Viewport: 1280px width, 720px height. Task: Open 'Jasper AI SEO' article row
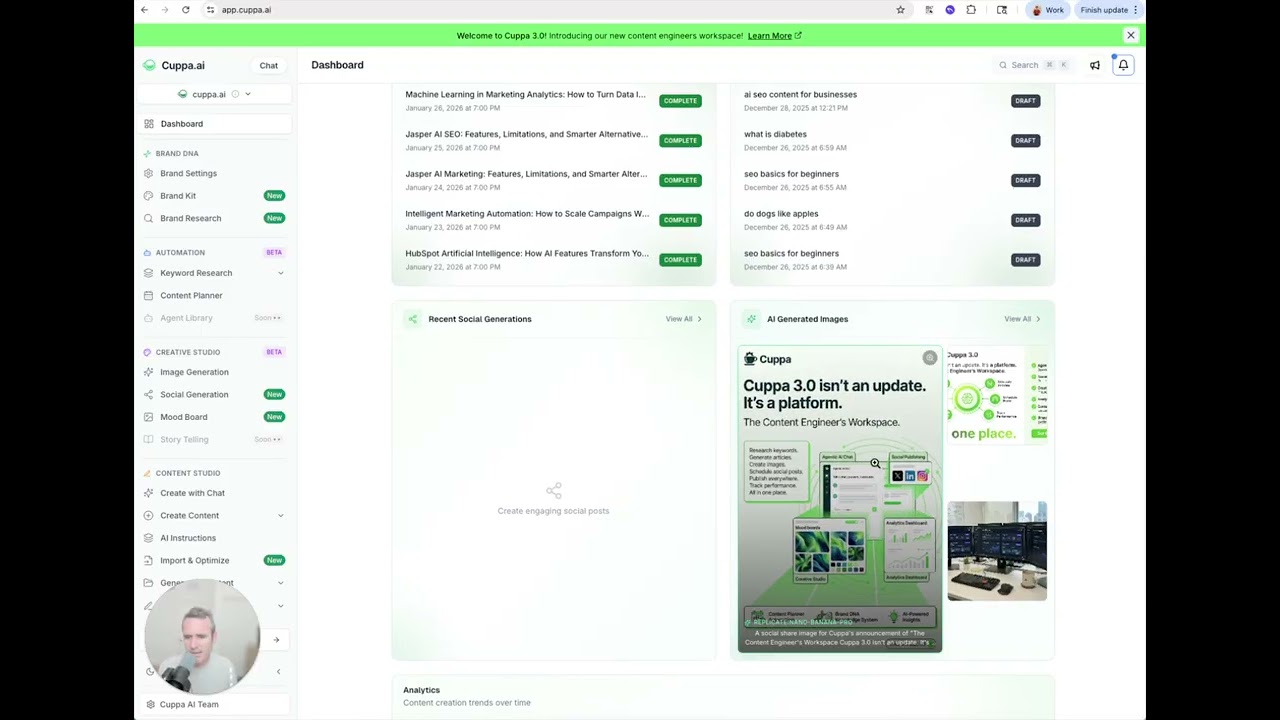[x=553, y=140]
